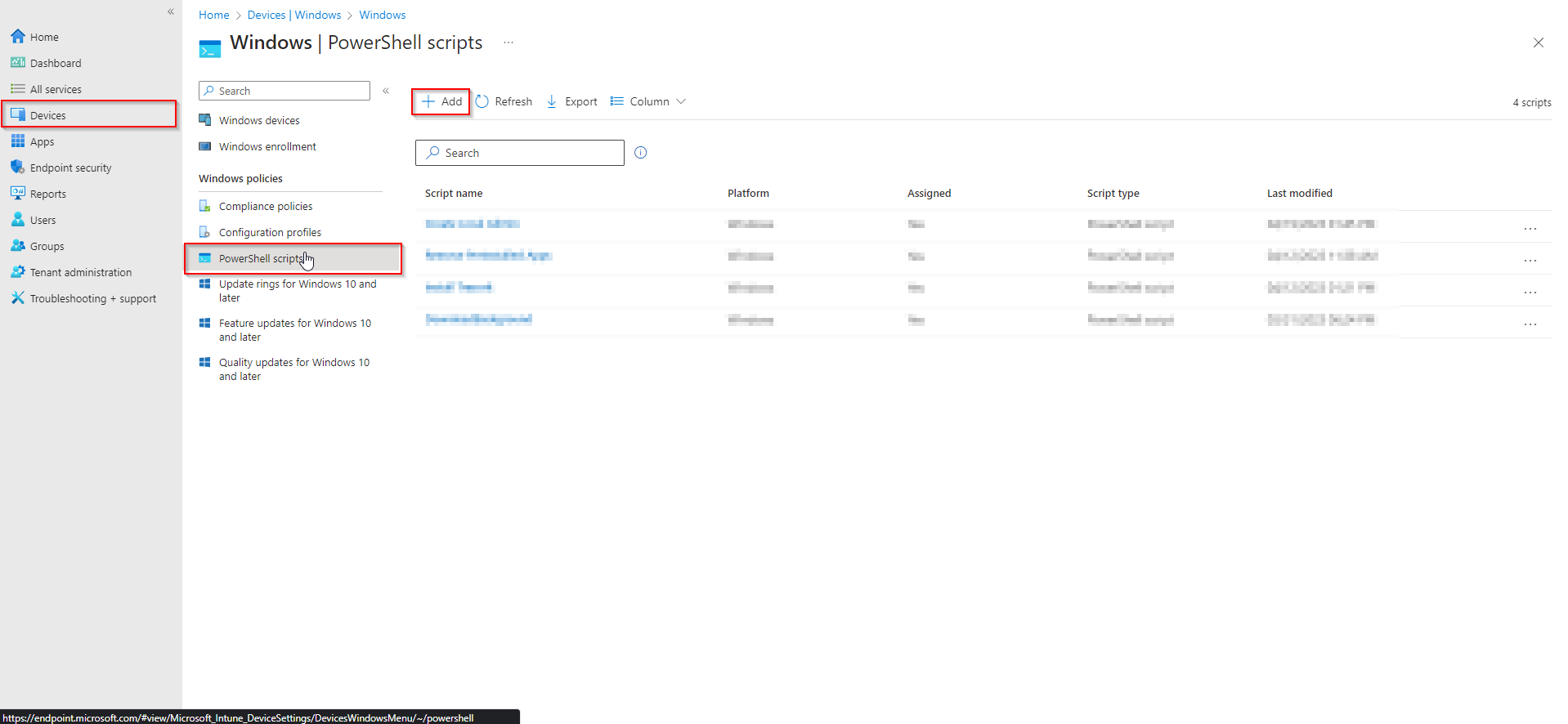Click the Tenant administration icon
The width and height of the screenshot is (1568, 724).
point(18,272)
